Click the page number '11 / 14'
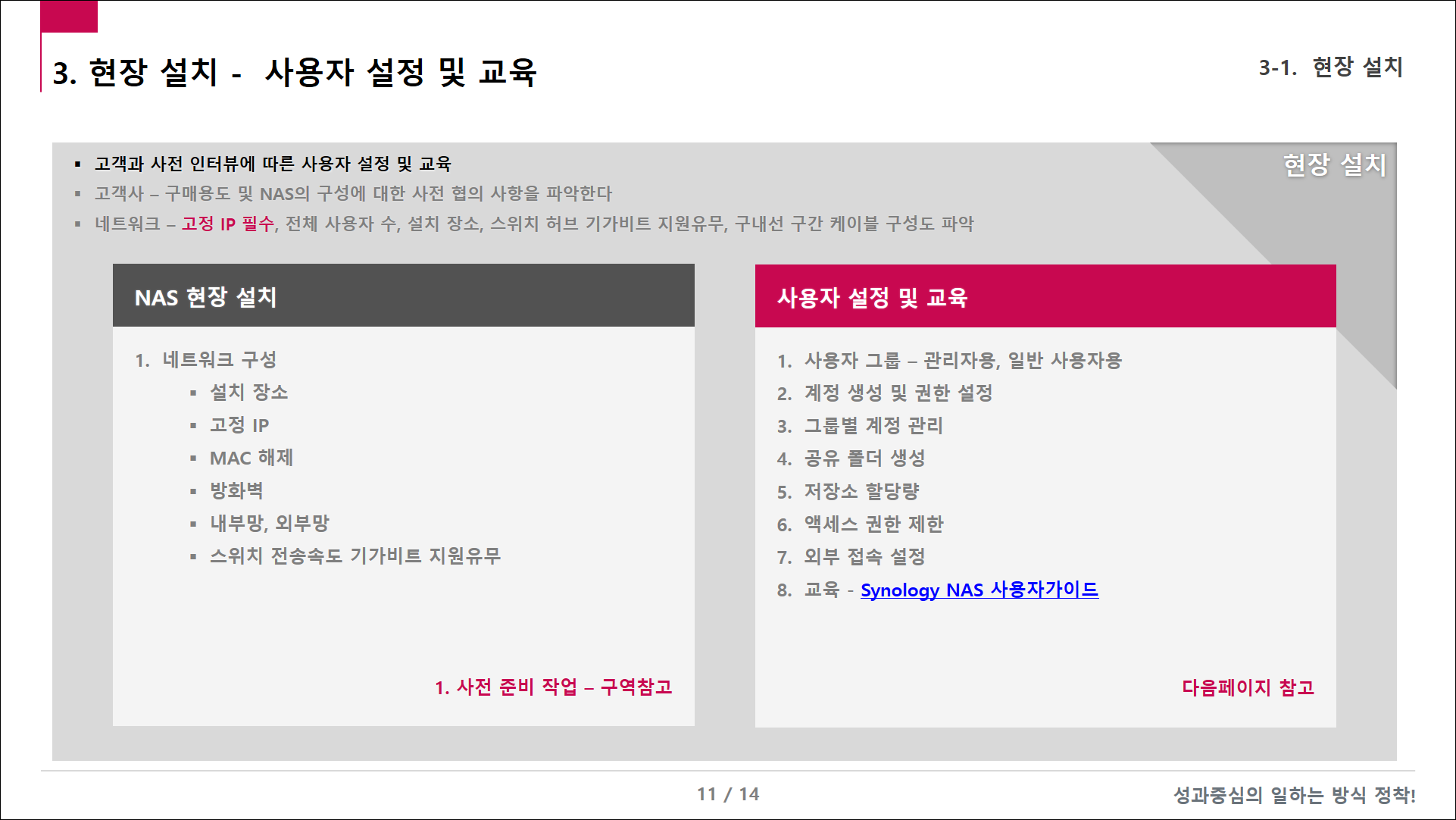 (727, 794)
